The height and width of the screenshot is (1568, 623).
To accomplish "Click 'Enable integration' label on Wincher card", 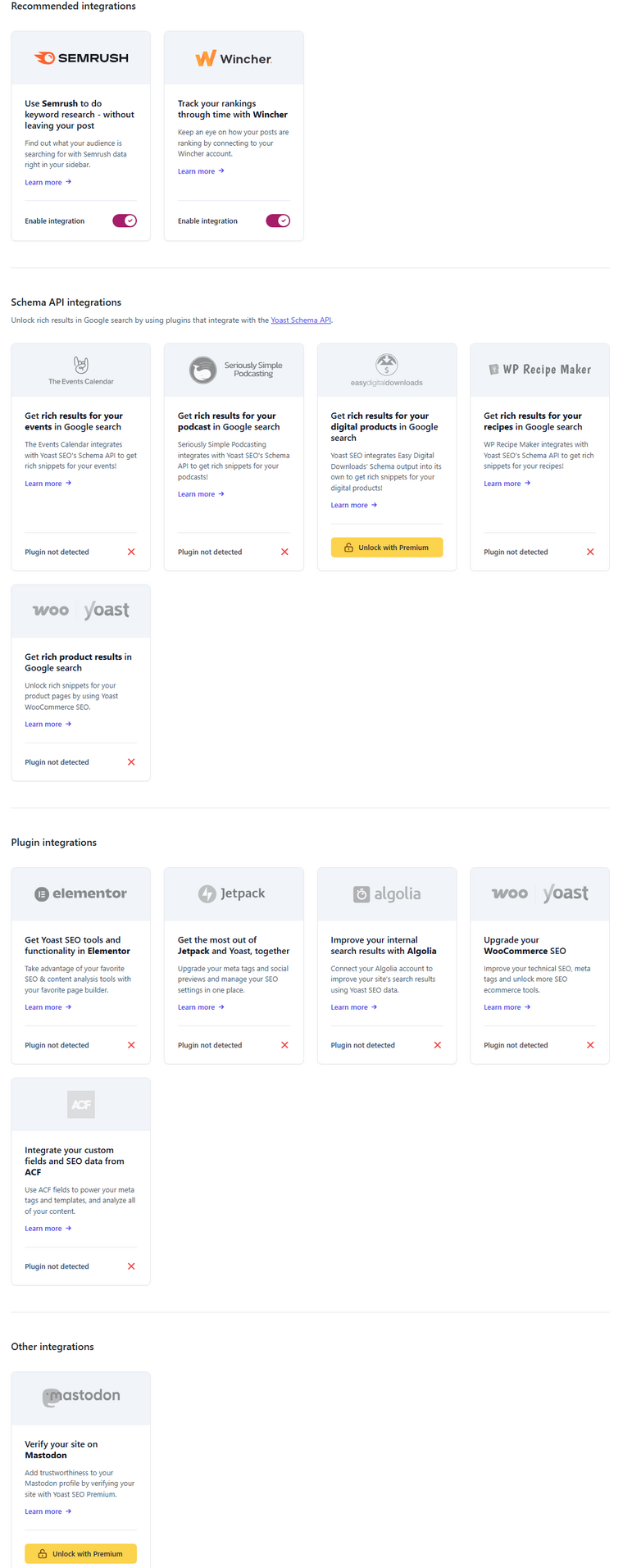I will pyautogui.click(x=207, y=221).
